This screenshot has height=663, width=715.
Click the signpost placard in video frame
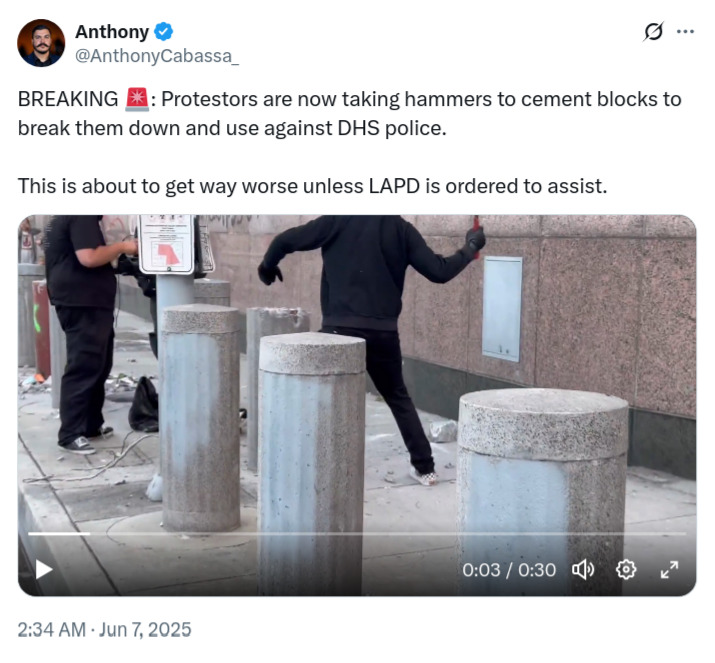(166, 244)
